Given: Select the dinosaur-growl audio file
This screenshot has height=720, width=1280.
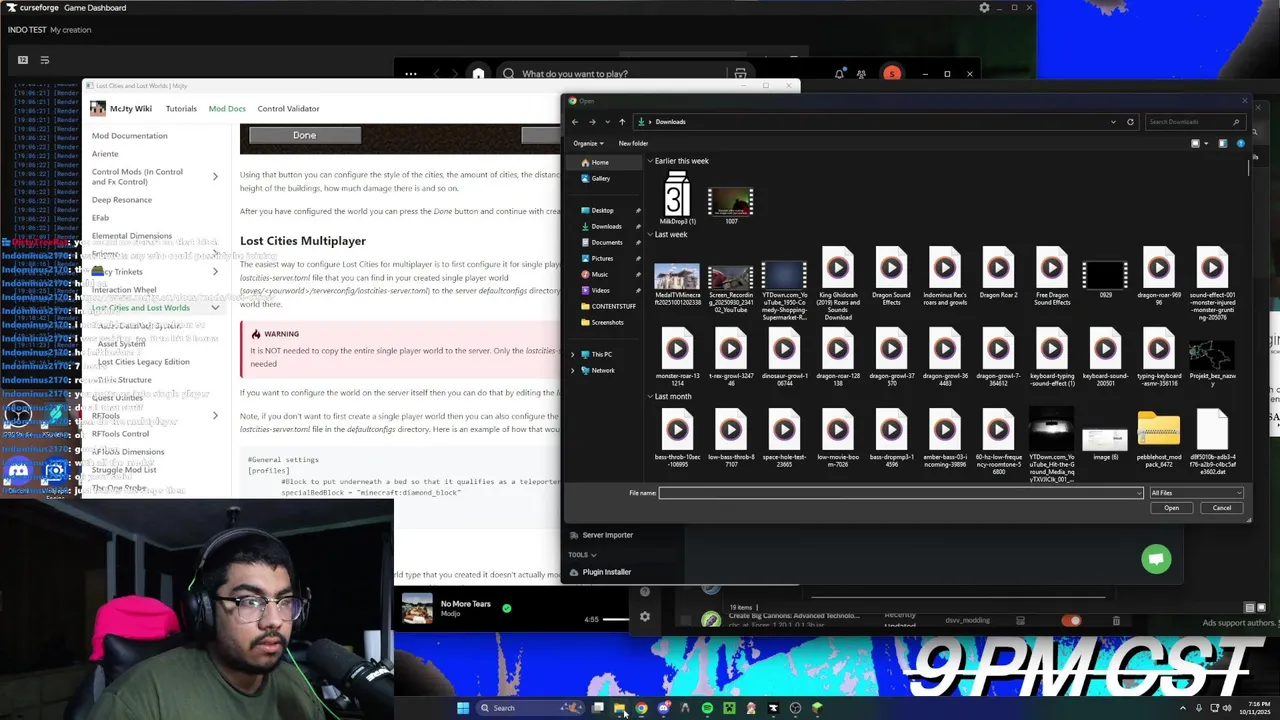Looking at the screenshot, I should 784,357.
